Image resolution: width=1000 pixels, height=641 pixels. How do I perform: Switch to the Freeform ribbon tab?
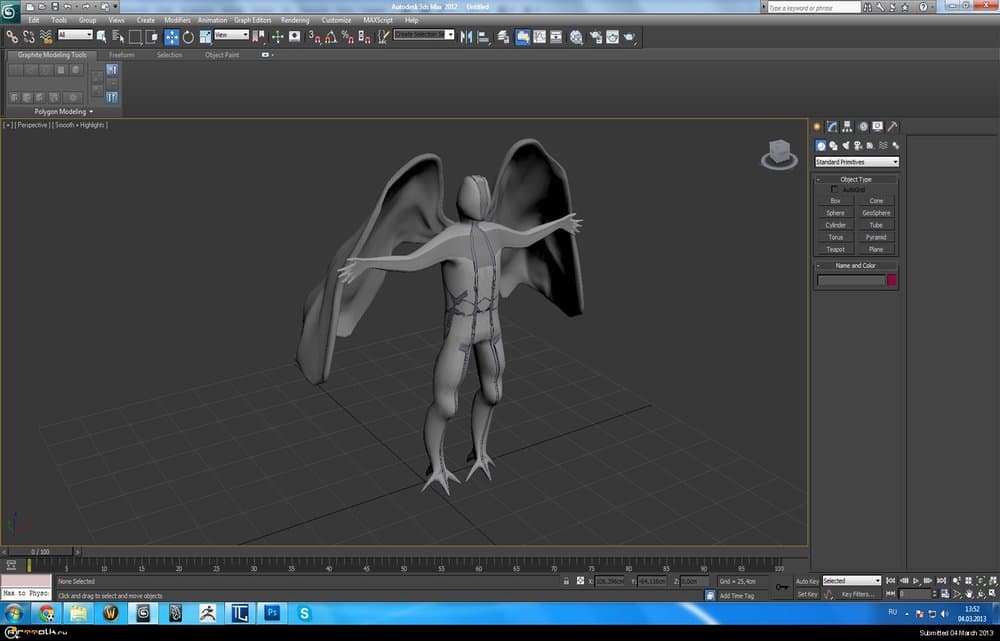(121, 55)
